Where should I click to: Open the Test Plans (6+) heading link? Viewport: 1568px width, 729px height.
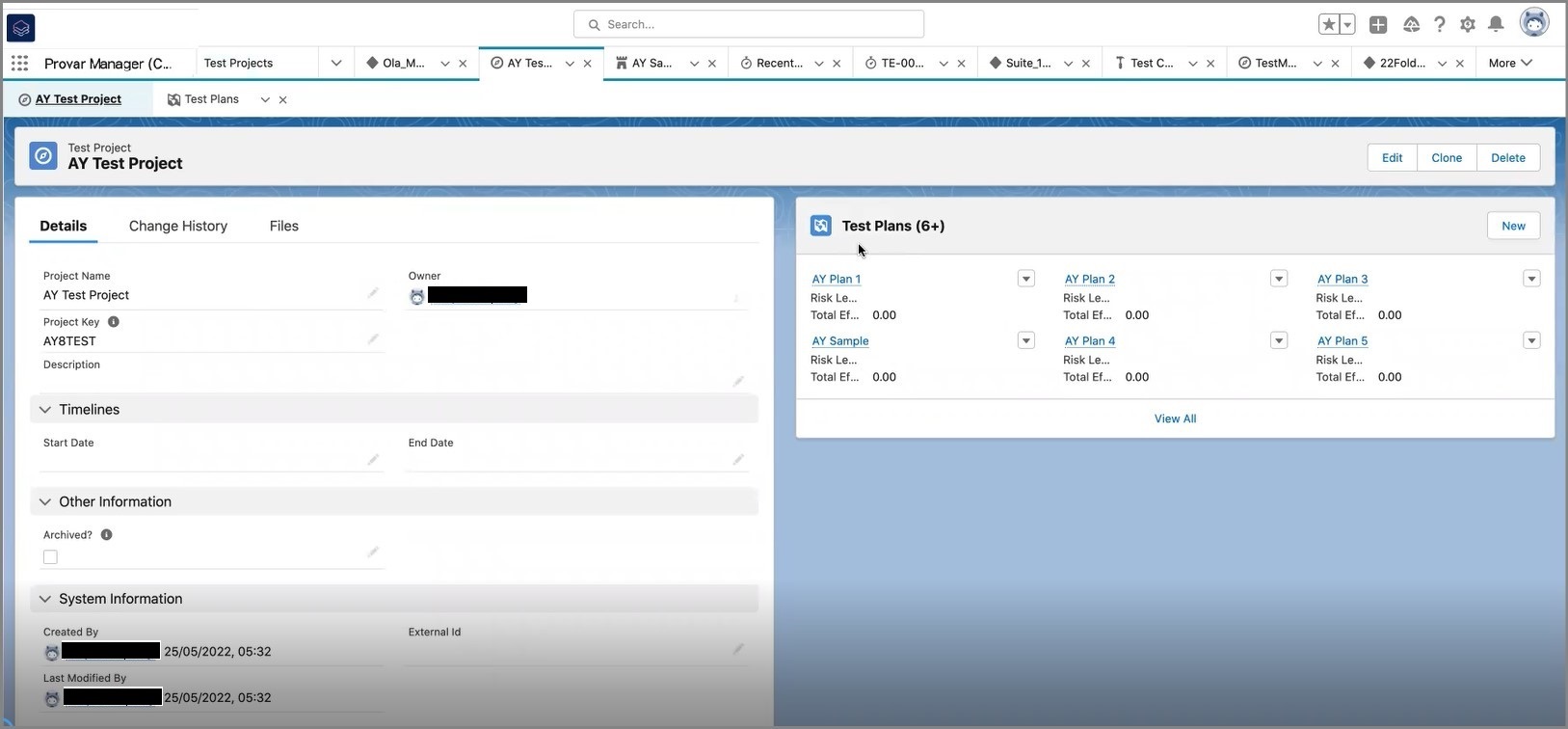893,226
